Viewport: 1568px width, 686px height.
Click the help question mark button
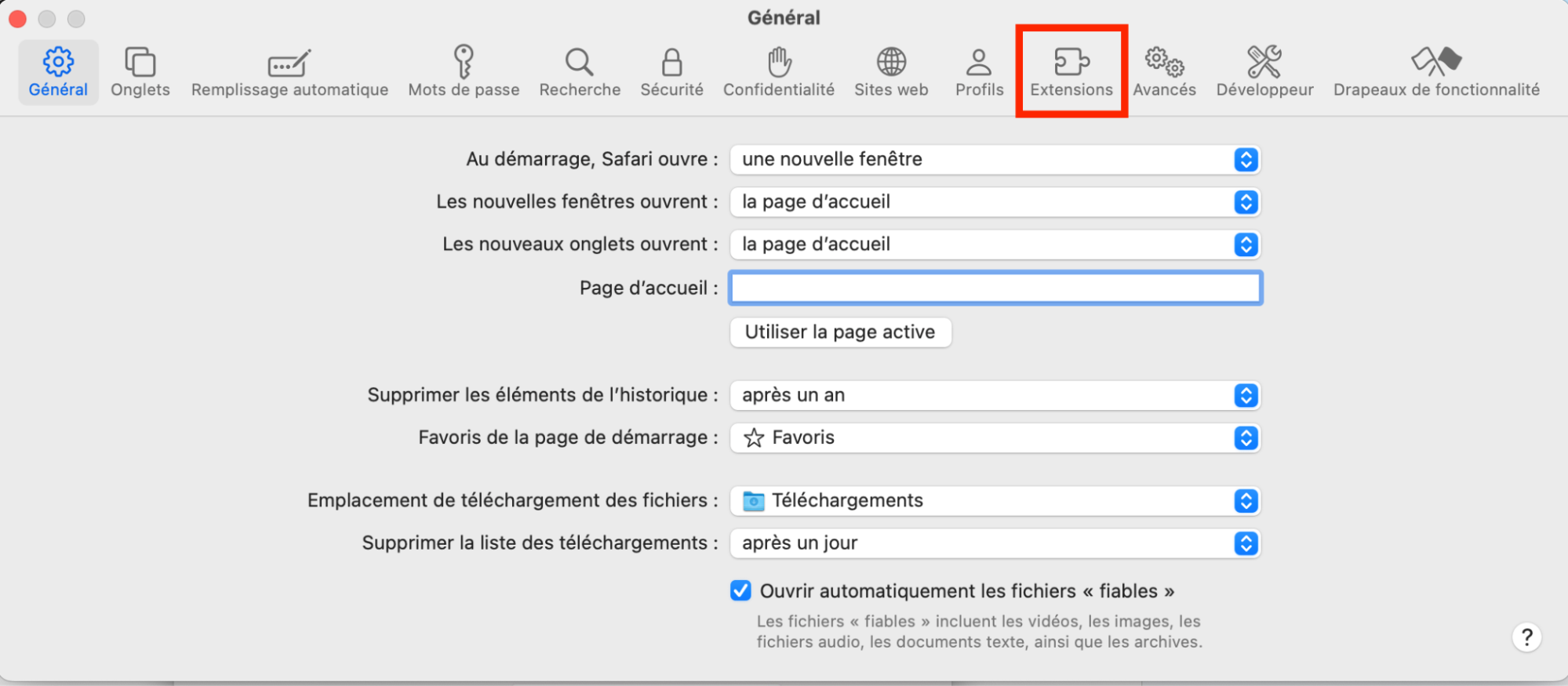pos(1526,637)
